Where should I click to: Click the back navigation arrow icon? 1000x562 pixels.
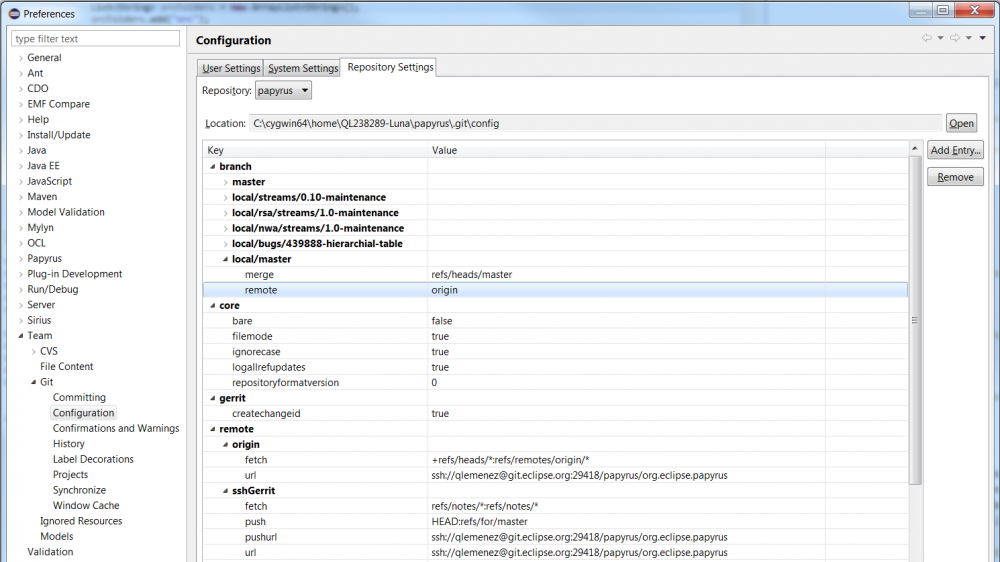click(927, 38)
